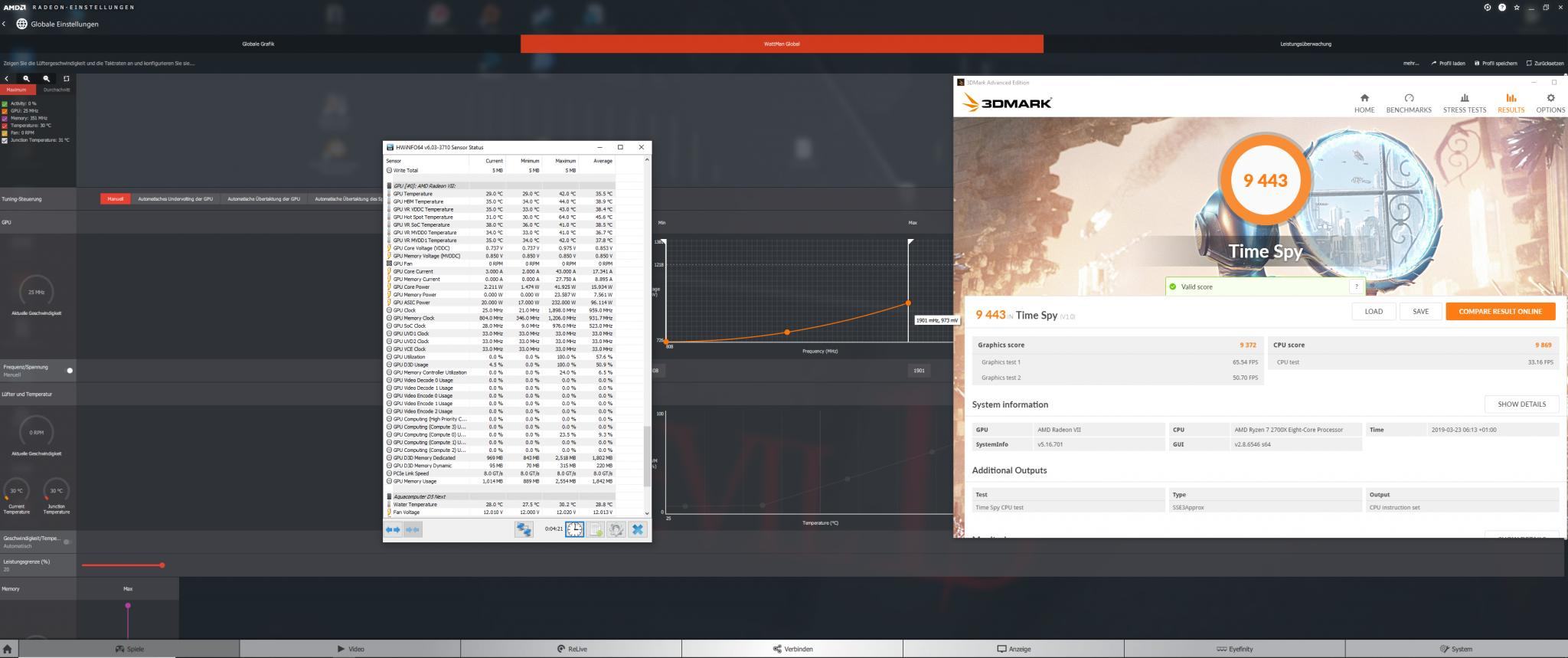Viewport: 1568px width, 658px height.
Task: Toggle Fan 0 RPM graph checkbox
Action: [x=5, y=133]
